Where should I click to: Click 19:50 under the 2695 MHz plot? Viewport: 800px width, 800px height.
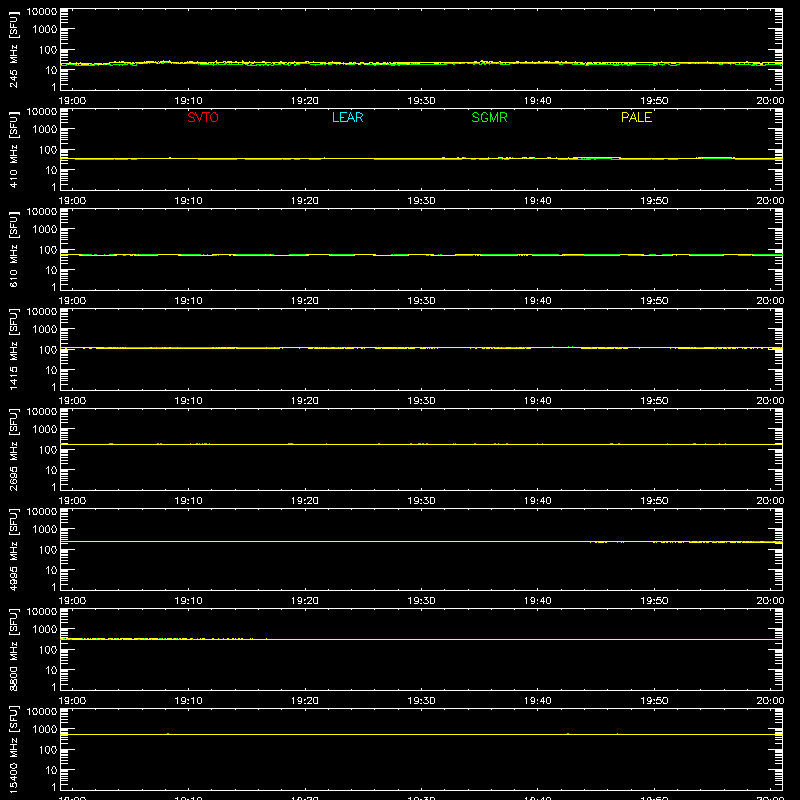[x=654, y=501]
